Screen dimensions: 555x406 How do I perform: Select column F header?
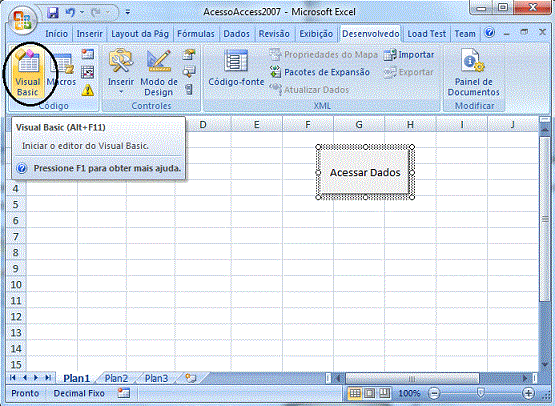308,125
